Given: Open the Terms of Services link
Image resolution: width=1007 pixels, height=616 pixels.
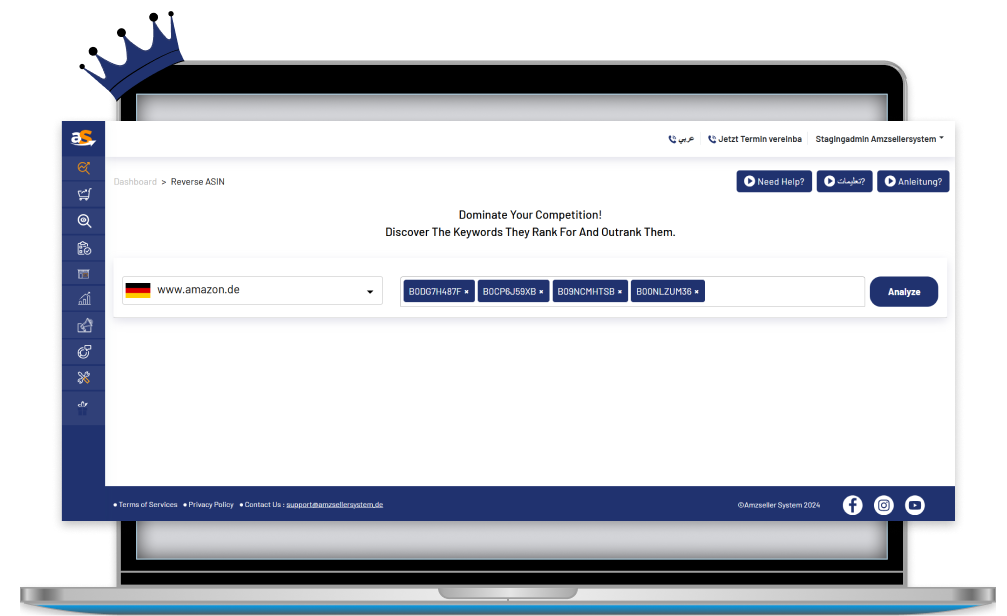Looking at the screenshot, I should click(147, 505).
